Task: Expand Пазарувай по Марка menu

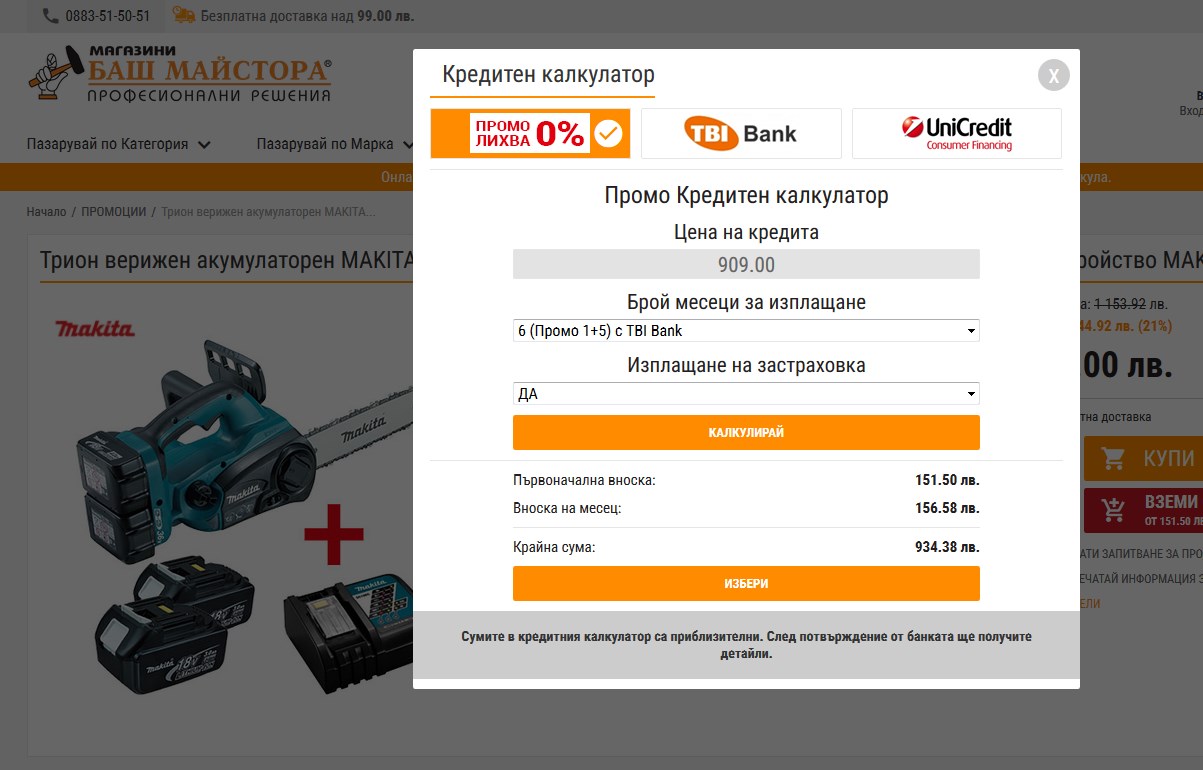Action: click(335, 144)
